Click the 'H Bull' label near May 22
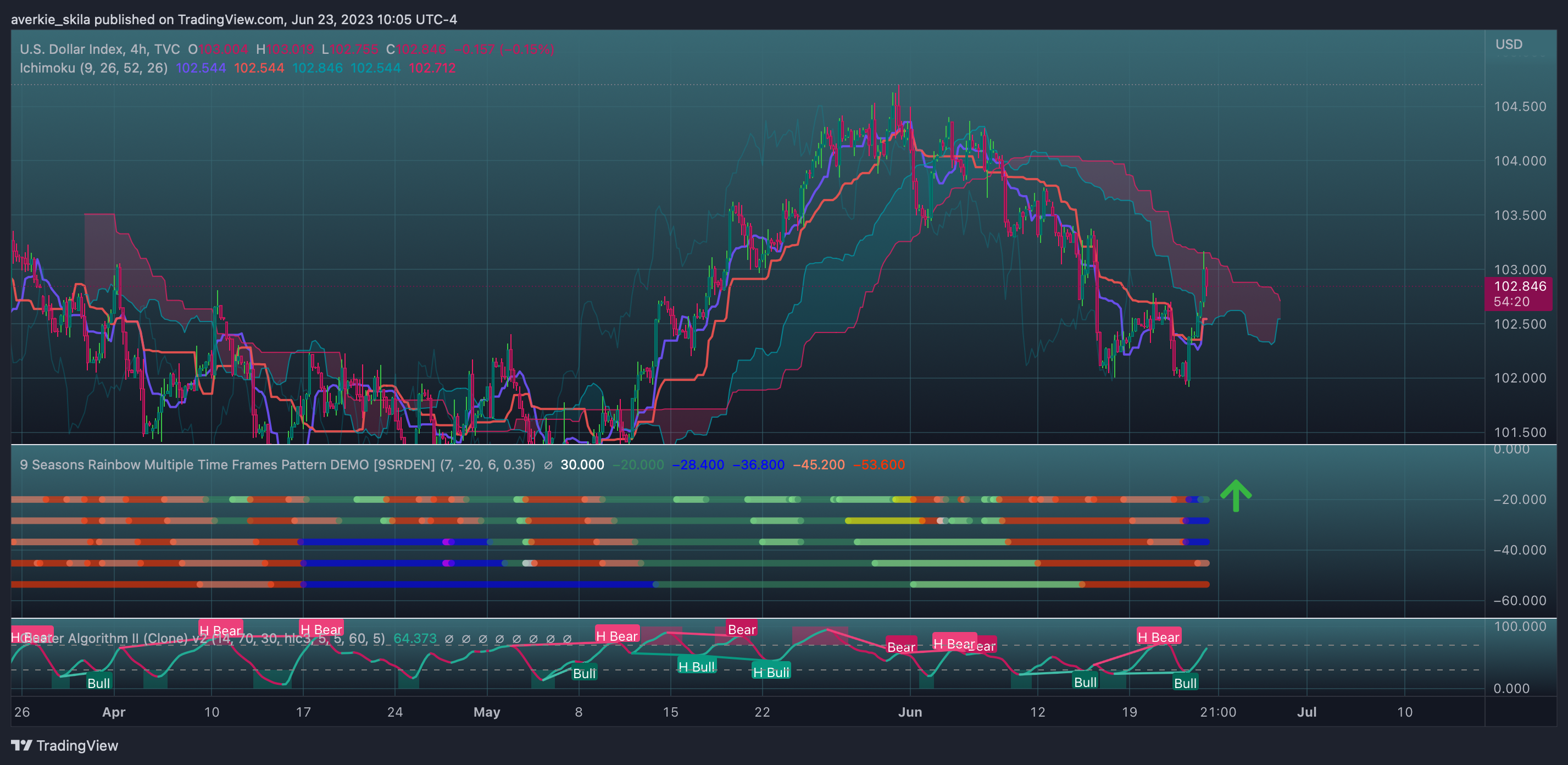The height and width of the screenshot is (765, 1568). [x=771, y=672]
